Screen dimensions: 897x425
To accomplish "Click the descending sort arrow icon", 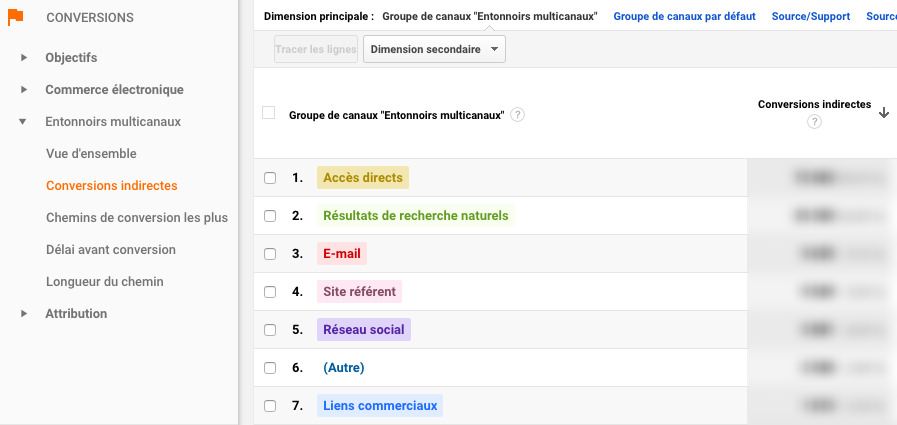I will (884, 113).
